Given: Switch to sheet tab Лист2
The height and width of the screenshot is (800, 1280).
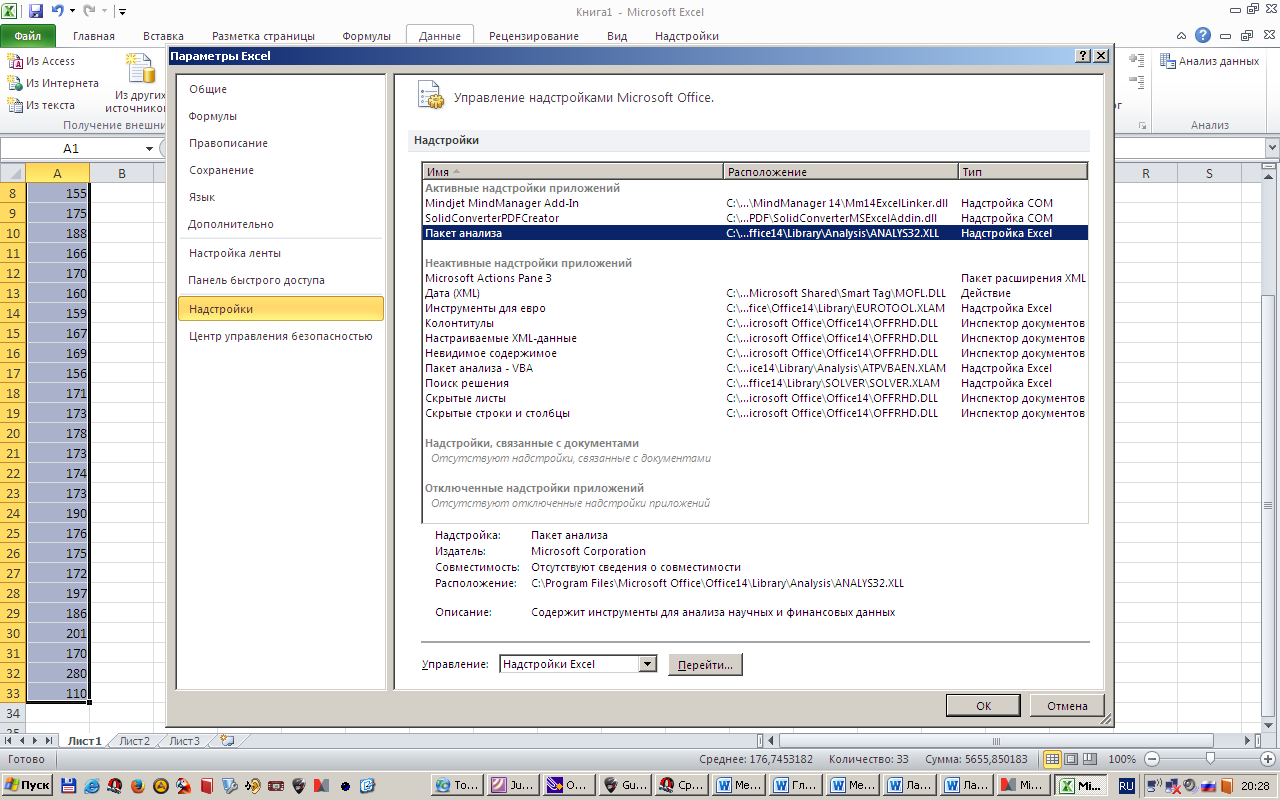Looking at the screenshot, I should tap(134, 741).
